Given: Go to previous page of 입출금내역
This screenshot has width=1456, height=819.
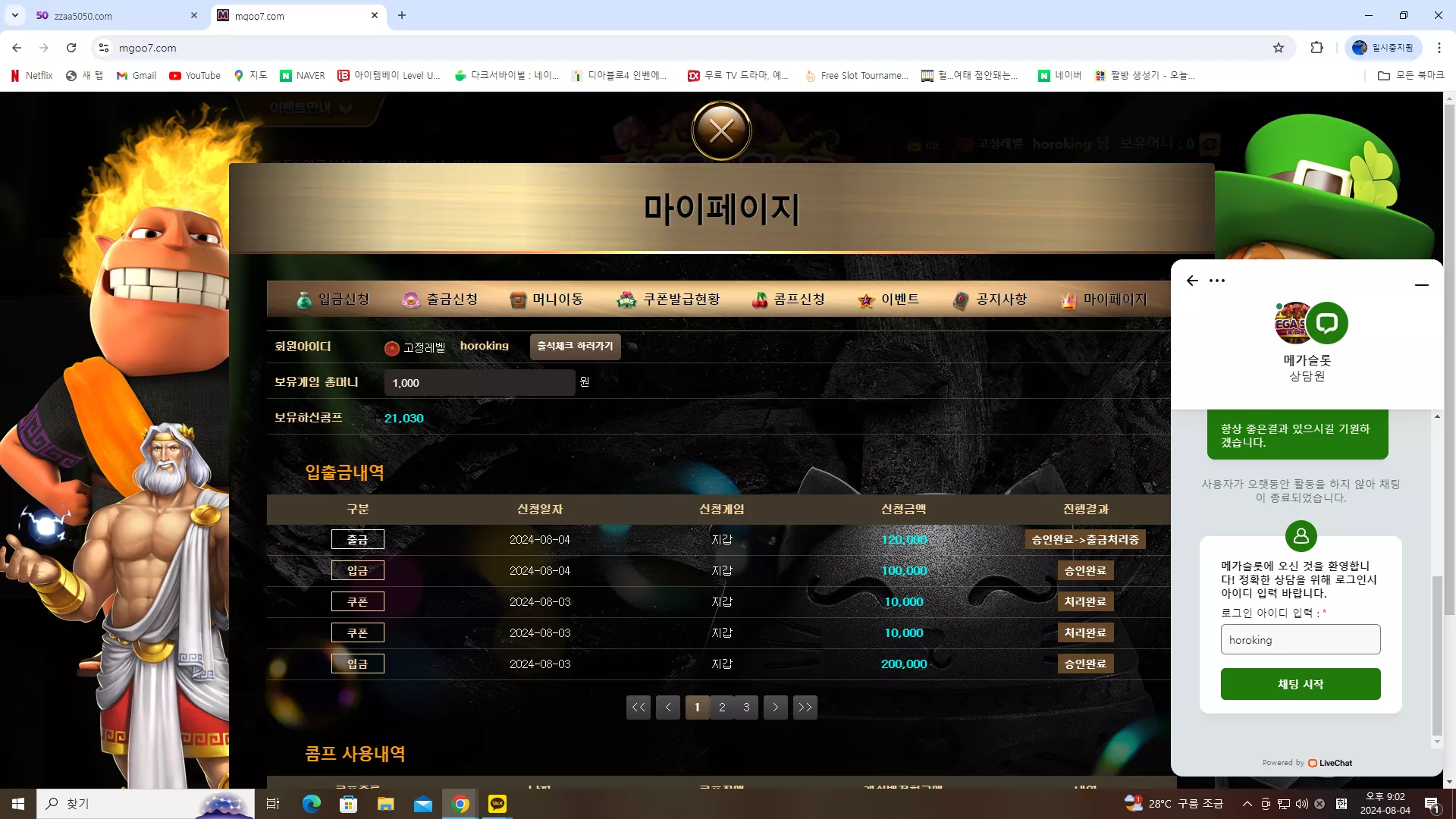Looking at the screenshot, I should (668, 708).
